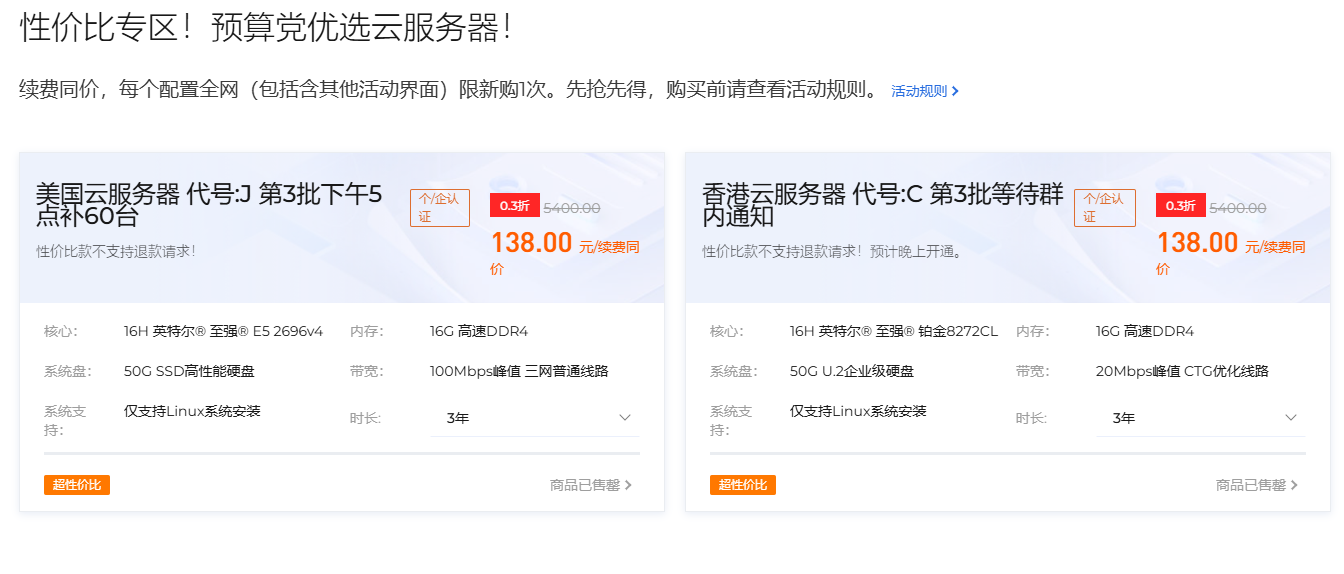Click 商品已售罄 on the 香港云服务器 card
This screenshot has height=574, width=1344.
point(1256,485)
